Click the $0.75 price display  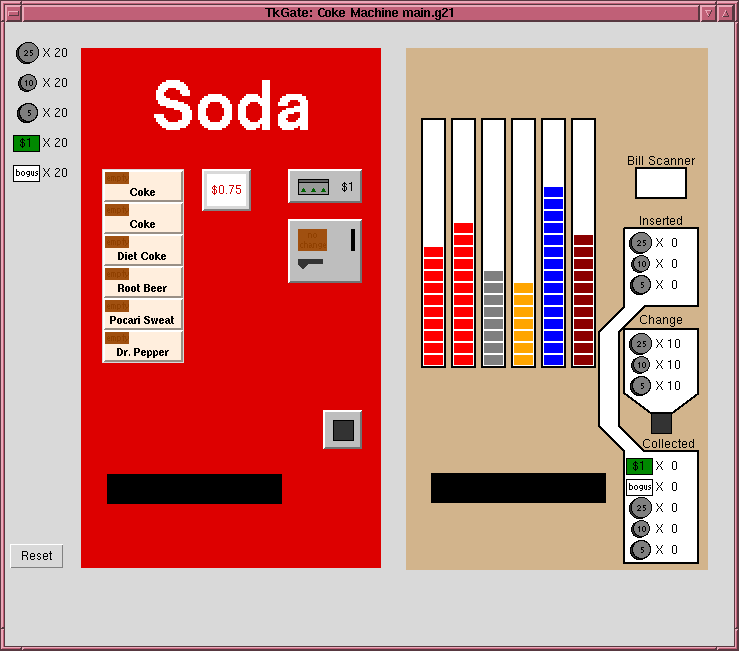[x=226, y=189]
